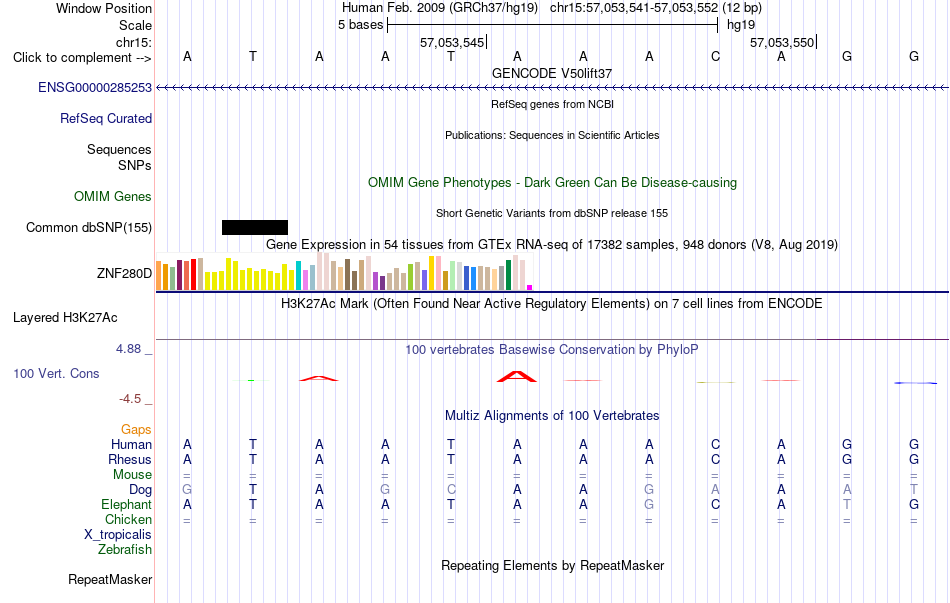Click 'Multiz Alignments of 100 Vertebrates' title
950x603 pixels.
552,415
